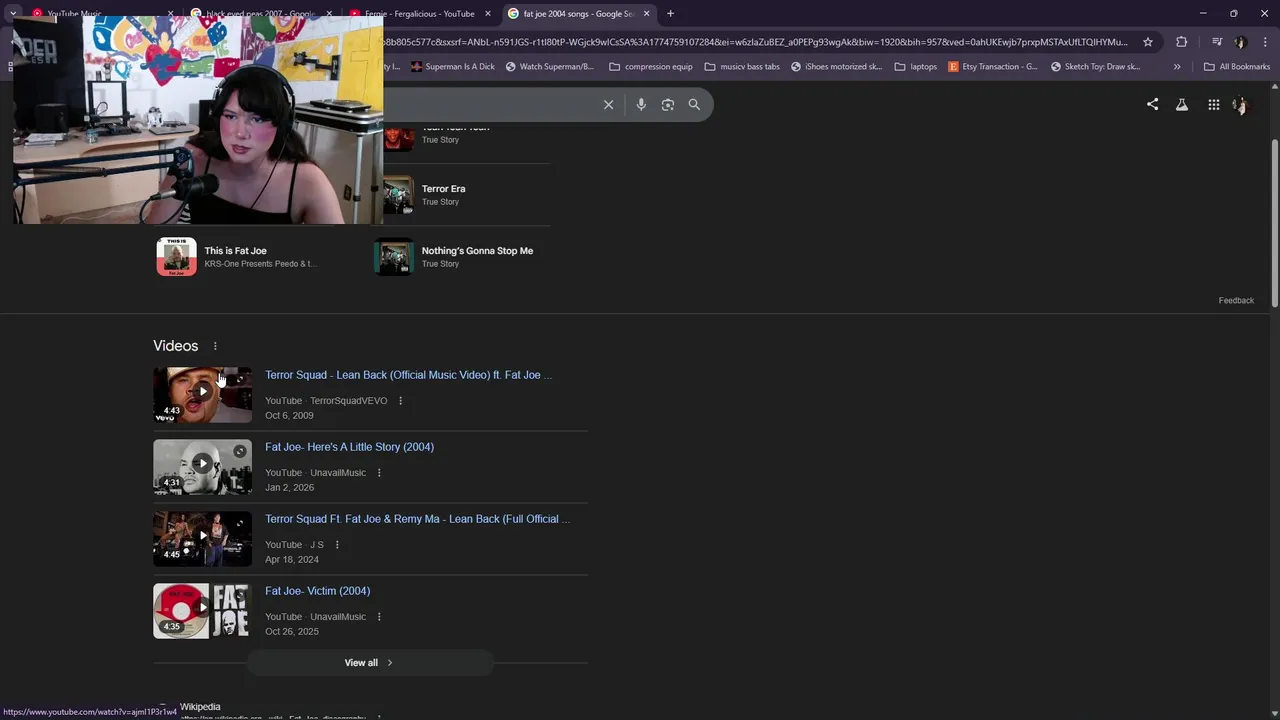This screenshot has height=720, width=1280.
Task: Open Search Labs flask icon
Action: tap(1182, 105)
